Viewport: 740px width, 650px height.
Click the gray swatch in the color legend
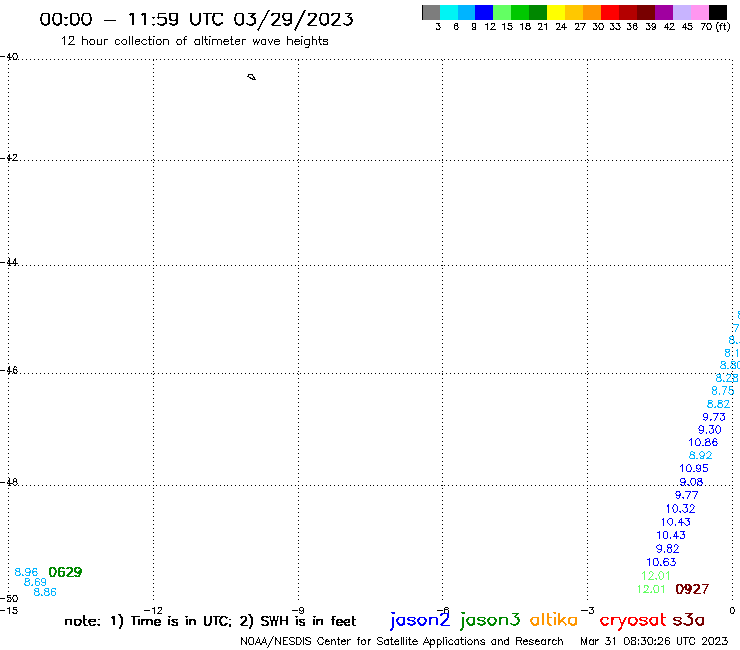[431, 12]
